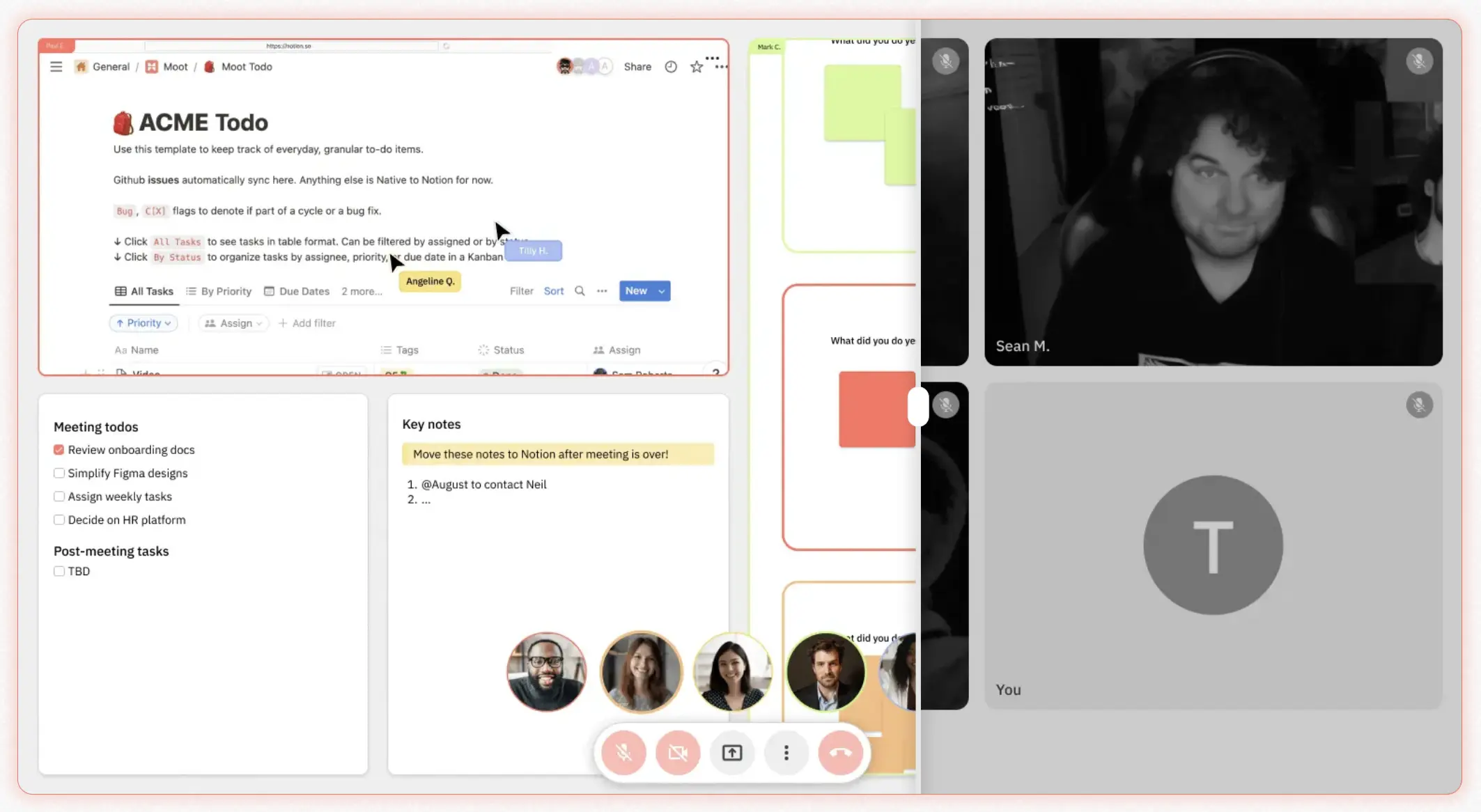Toggle the 'Simplify Figma designs' checkbox
Viewport: 1481px width, 812px height.
(x=59, y=472)
